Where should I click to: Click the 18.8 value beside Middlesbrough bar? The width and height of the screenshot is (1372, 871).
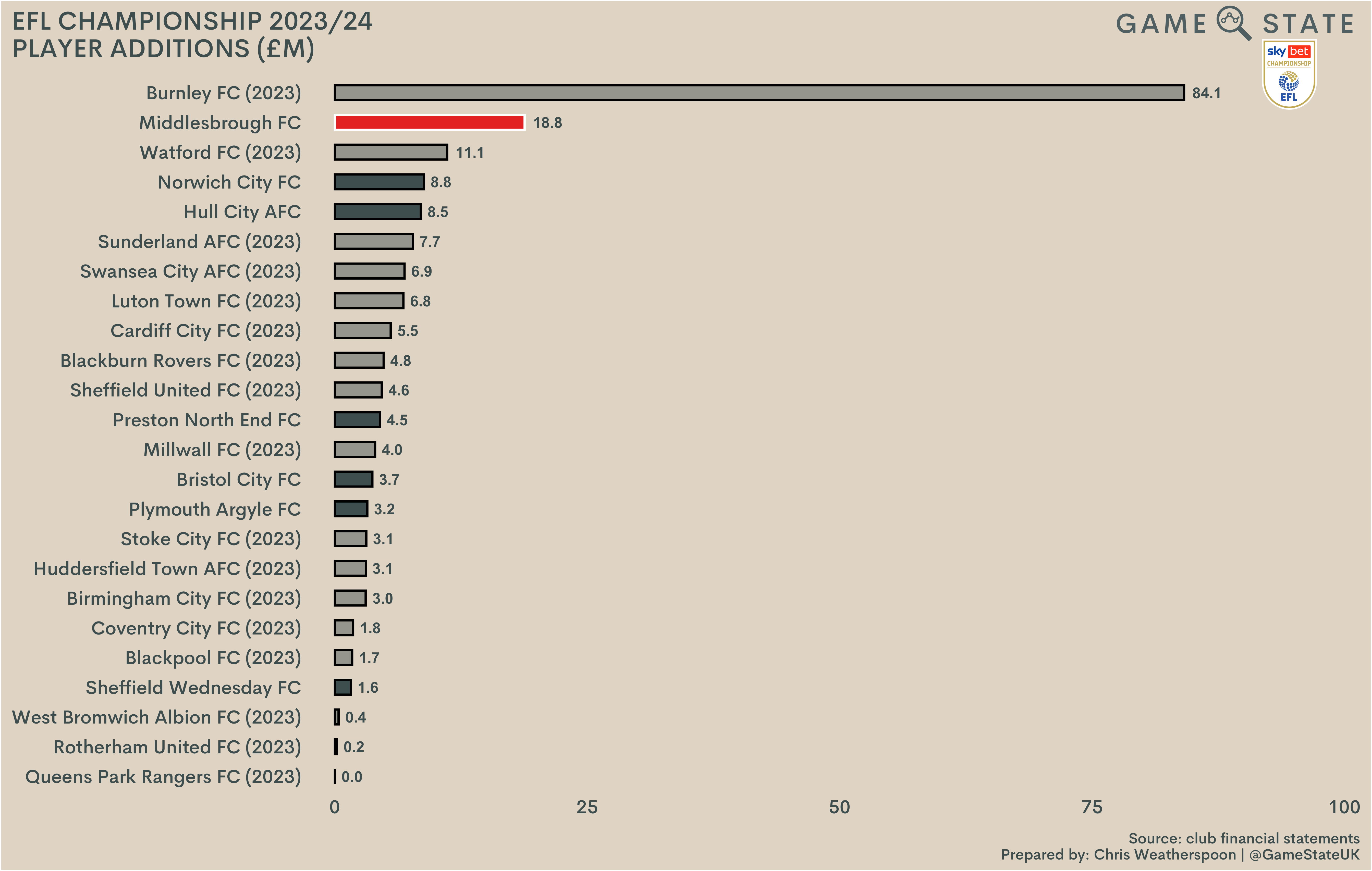click(547, 122)
